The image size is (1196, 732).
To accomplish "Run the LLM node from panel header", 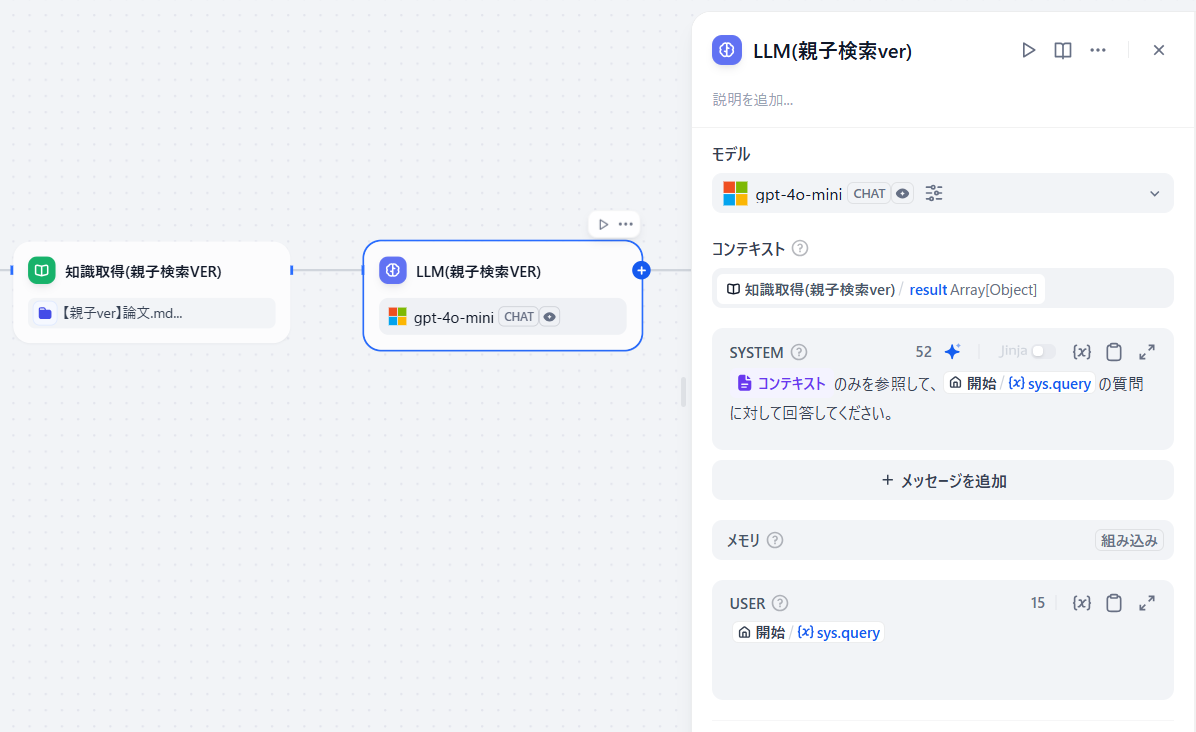I will 1028,50.
